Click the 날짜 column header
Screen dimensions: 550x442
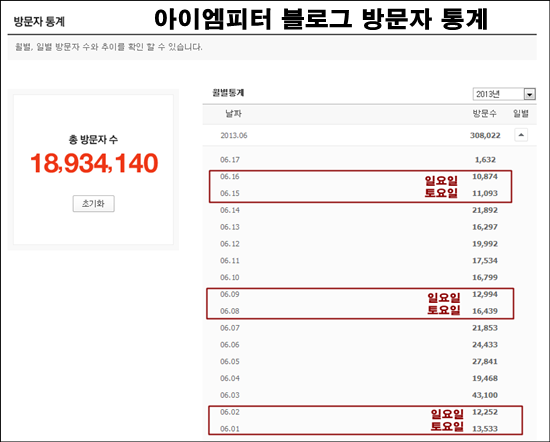point(233,114)
